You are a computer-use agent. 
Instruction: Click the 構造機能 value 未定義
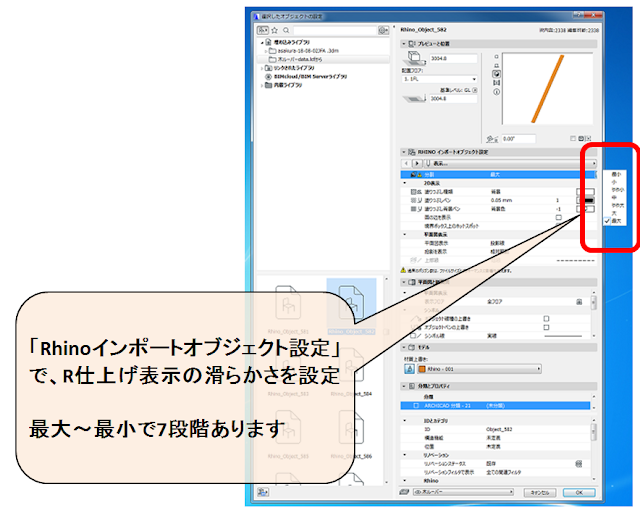493,438
